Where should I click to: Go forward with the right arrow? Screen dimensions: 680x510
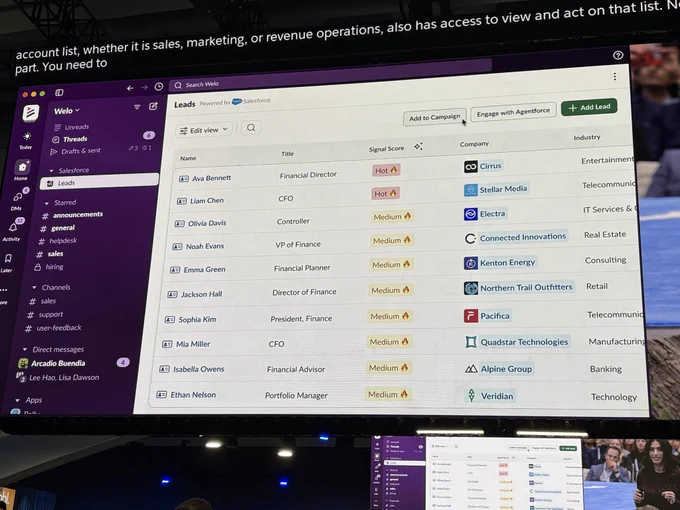point(144,87)
